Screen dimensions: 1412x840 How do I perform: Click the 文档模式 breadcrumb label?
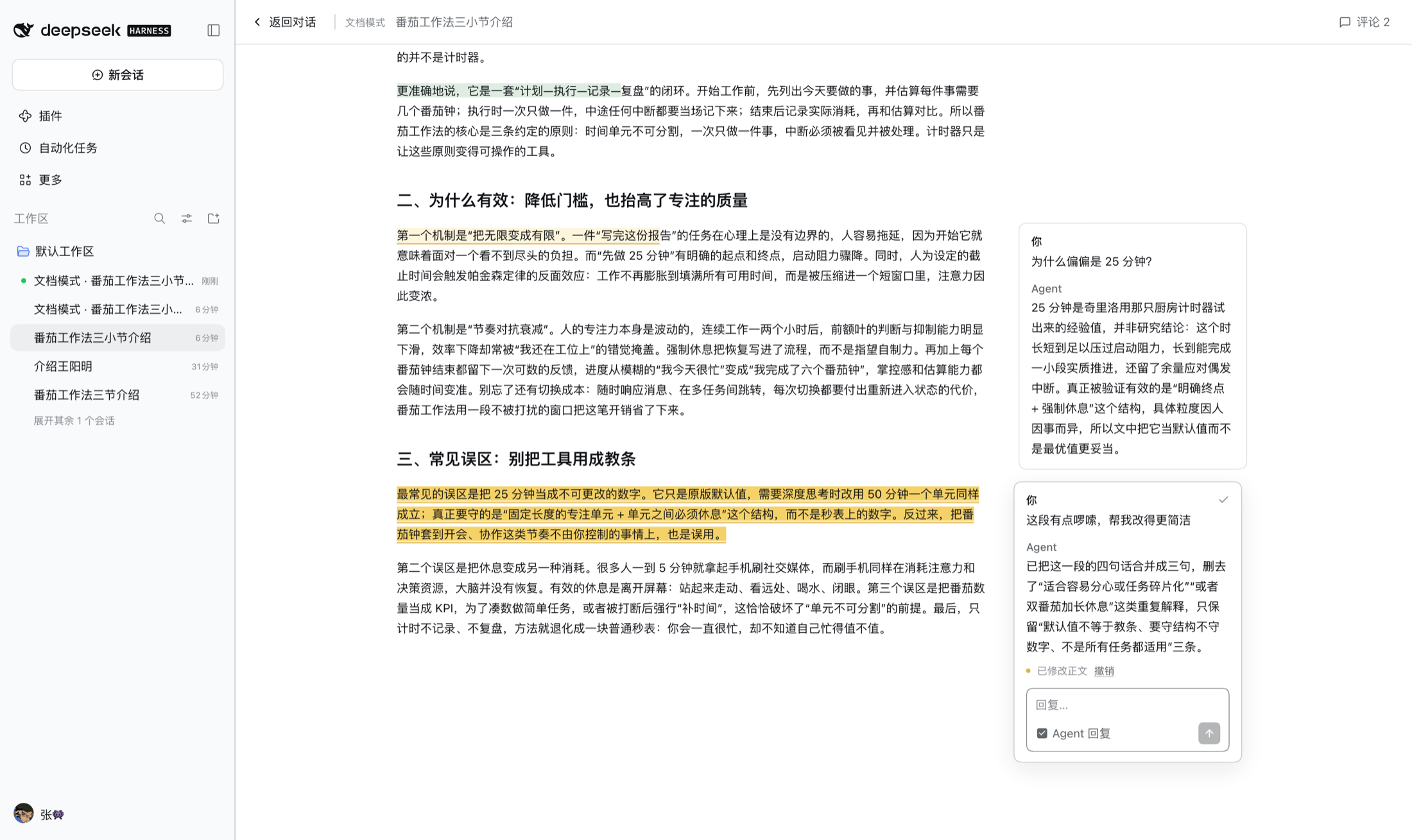tap(365, 22)
